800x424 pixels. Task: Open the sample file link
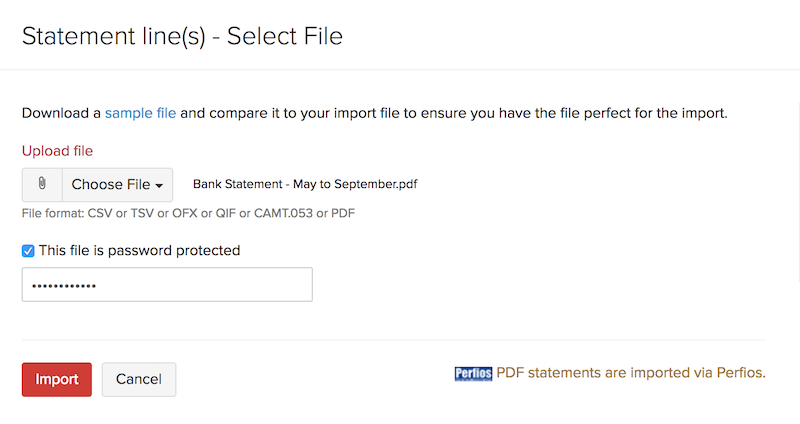coord(140,113)
